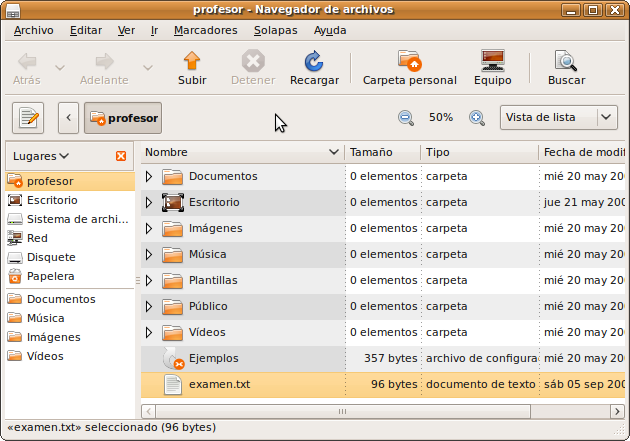
Task: Expand the Música folder disclosure triangle
Action: click(x=149, y=254)
